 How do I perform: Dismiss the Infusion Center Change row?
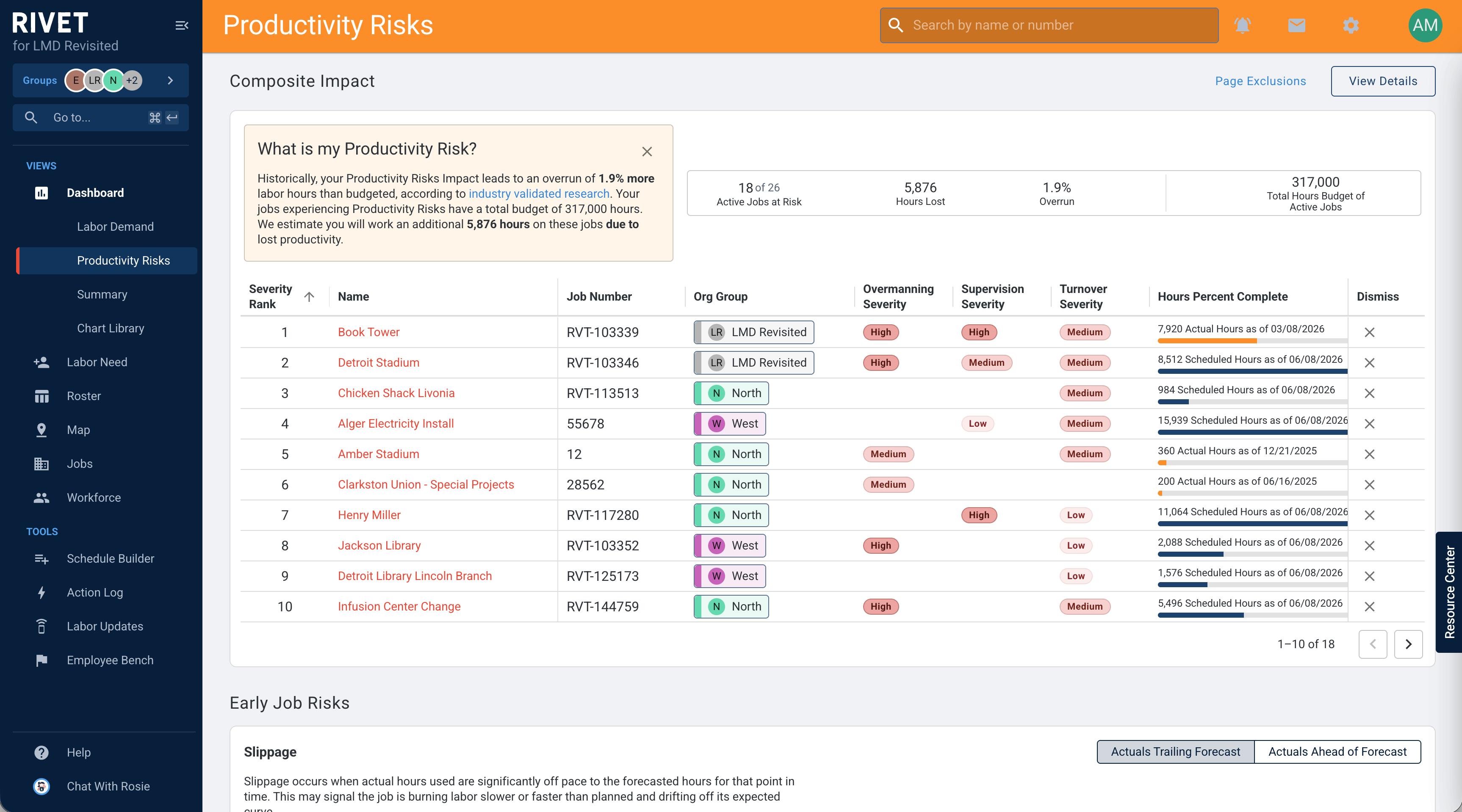(x=1369, y=607)
